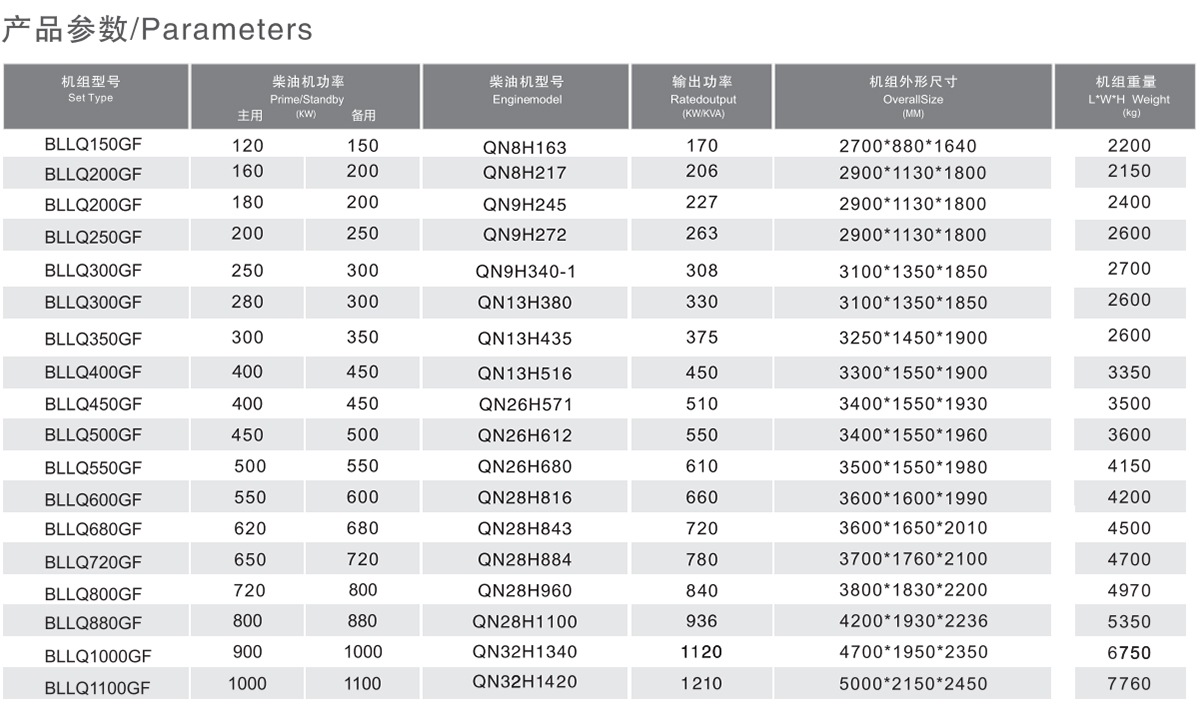This screenshot has height=716, width=1200.
Task: Click engine model QN32H1340
Action: 525,652
